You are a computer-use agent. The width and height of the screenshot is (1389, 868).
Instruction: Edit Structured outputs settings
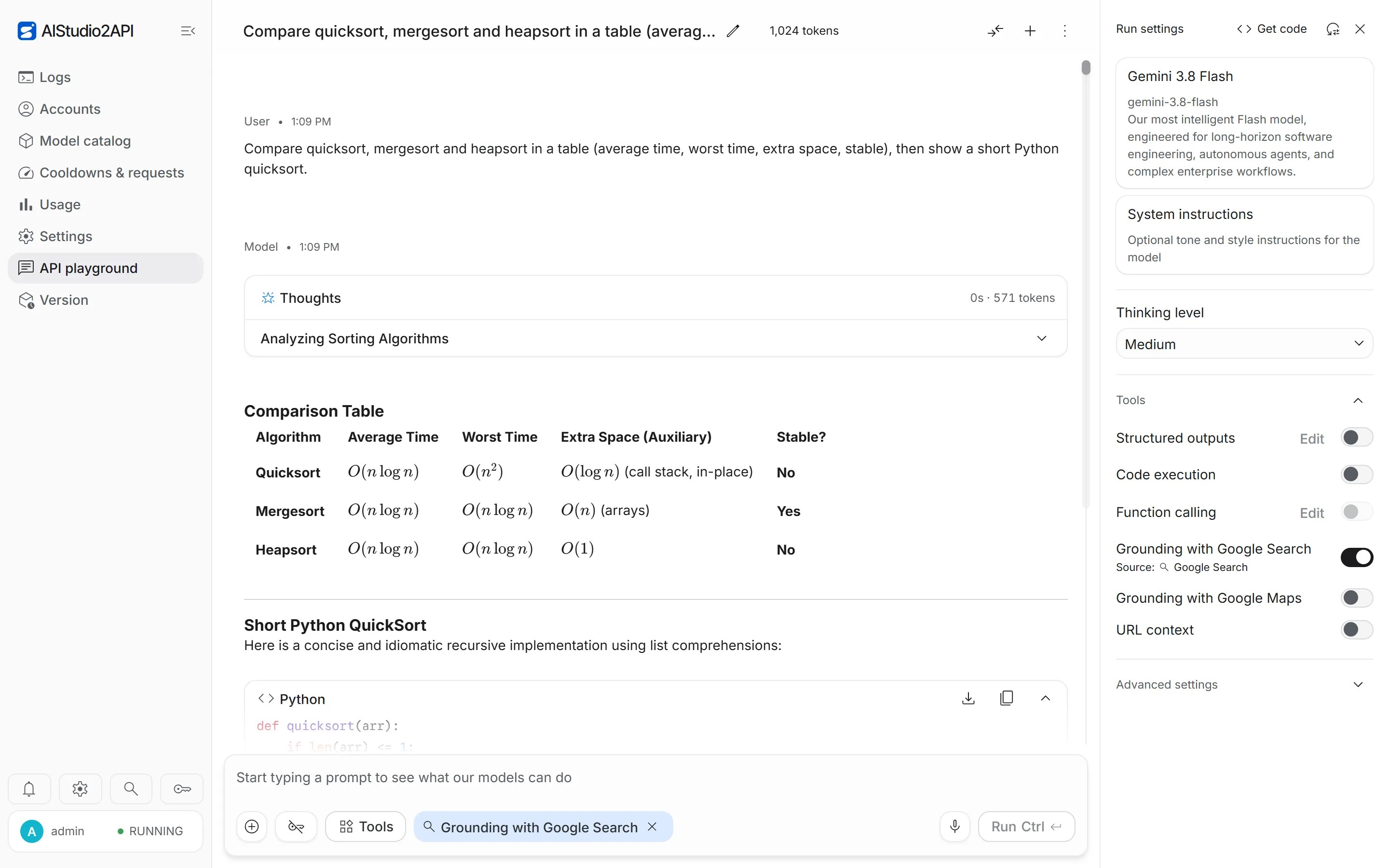click(x=1311, y=439)
